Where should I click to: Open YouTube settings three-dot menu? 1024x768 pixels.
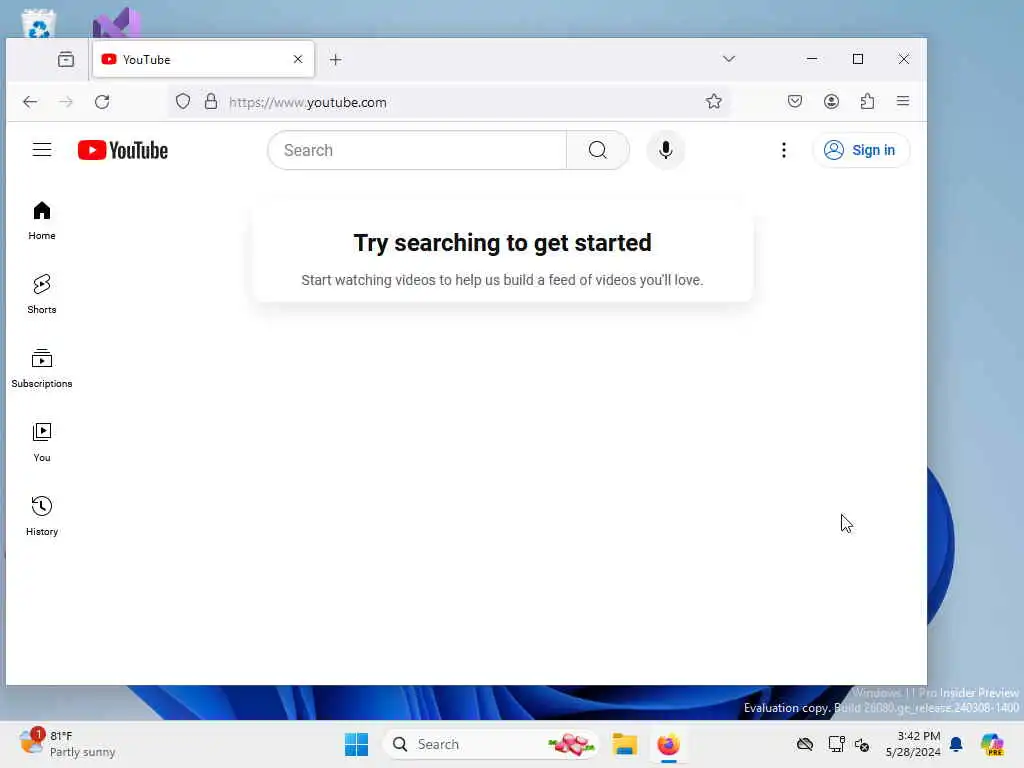click(784, 150)
